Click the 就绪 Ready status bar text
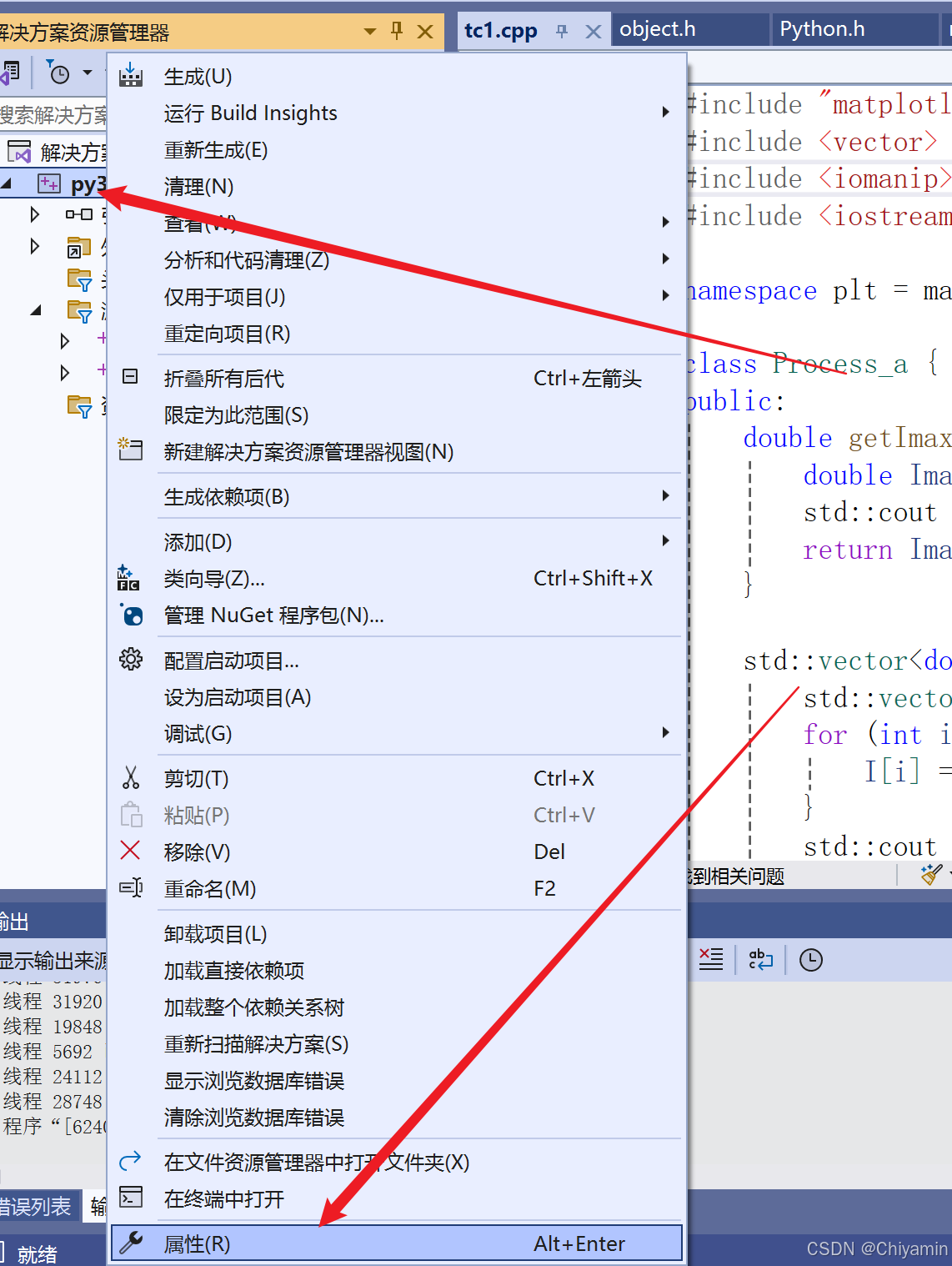Image resolution: width=952 pixels, height=1266 pixels. coord(38,1253)
